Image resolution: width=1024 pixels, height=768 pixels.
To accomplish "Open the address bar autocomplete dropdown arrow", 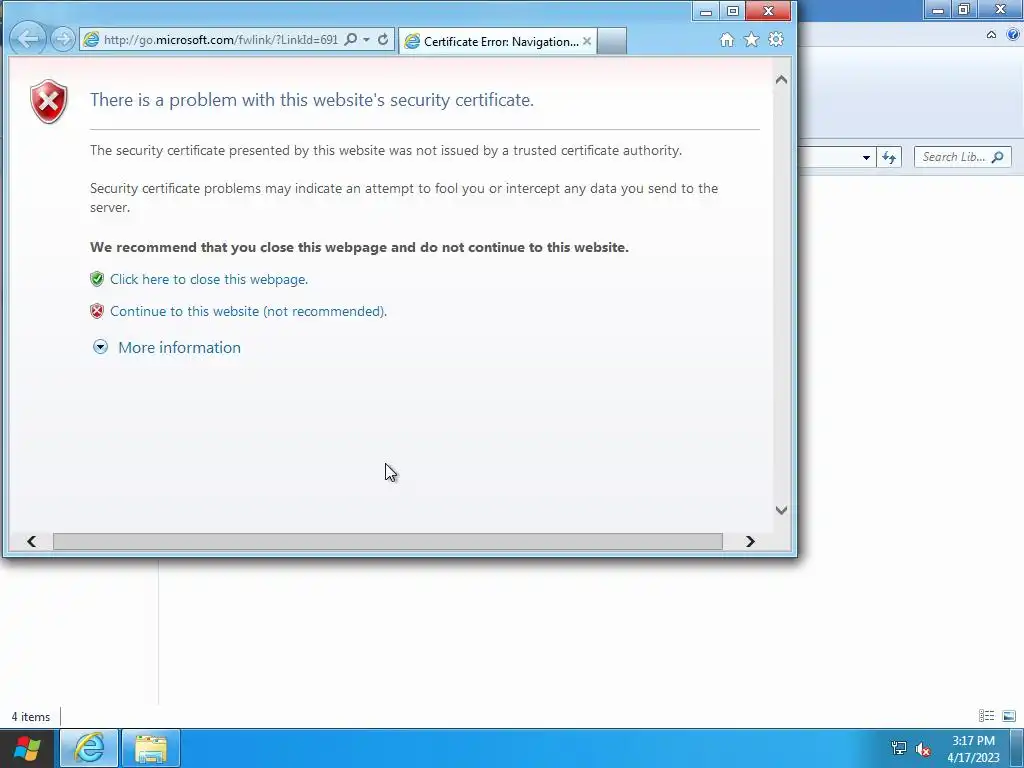I will point(366,40).
